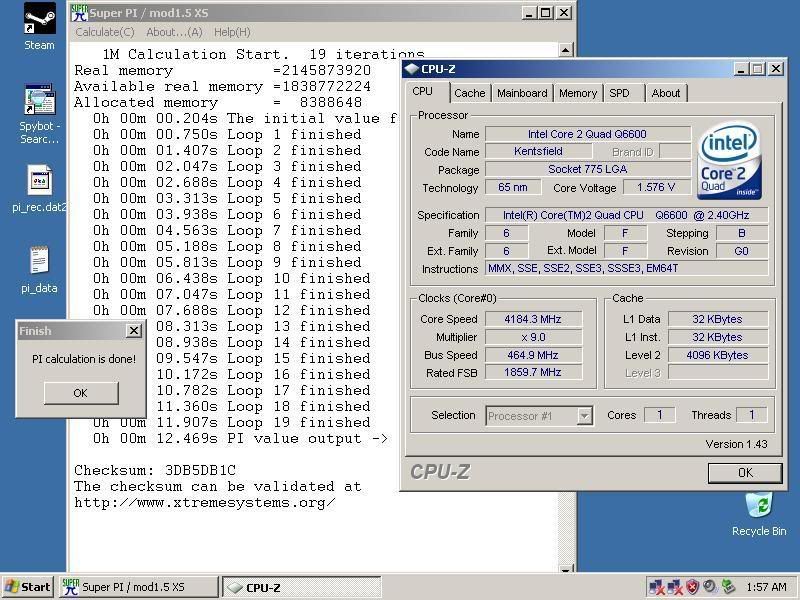This screenshot has width=800, height=600.
Task: Open the Recycle Bin icon
Action: click(759, 514)
